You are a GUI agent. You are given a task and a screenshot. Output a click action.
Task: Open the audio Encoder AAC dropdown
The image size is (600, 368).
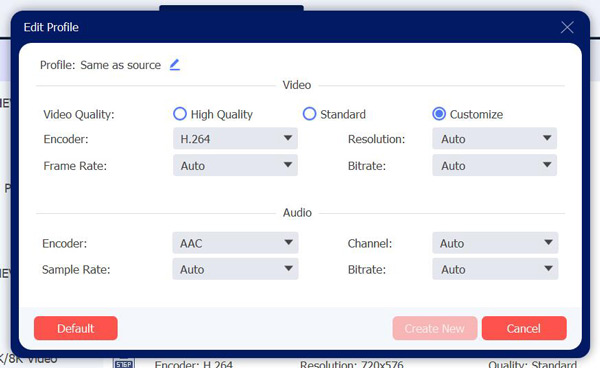coord(235,243)
